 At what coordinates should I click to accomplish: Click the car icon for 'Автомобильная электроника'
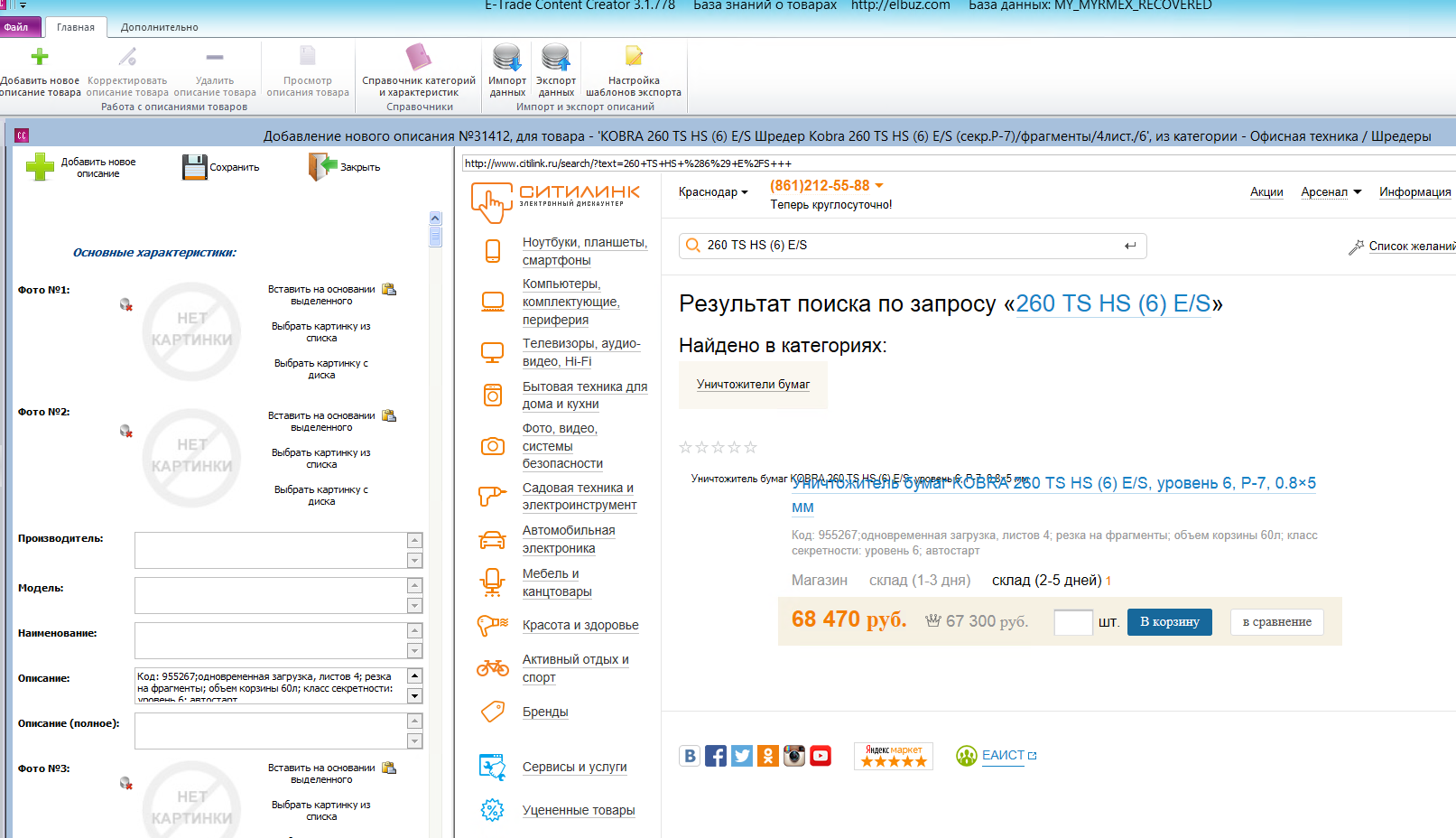492,540
